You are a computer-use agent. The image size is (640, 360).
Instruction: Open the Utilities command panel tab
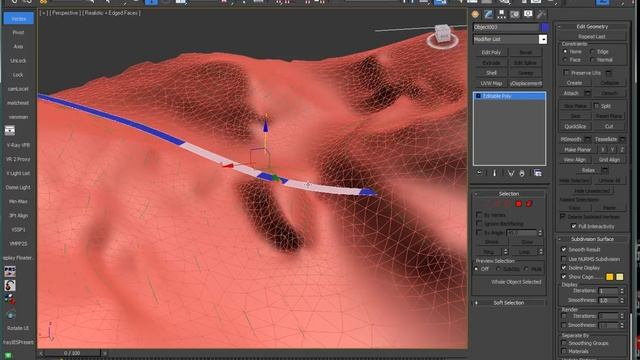click(541, 14)
